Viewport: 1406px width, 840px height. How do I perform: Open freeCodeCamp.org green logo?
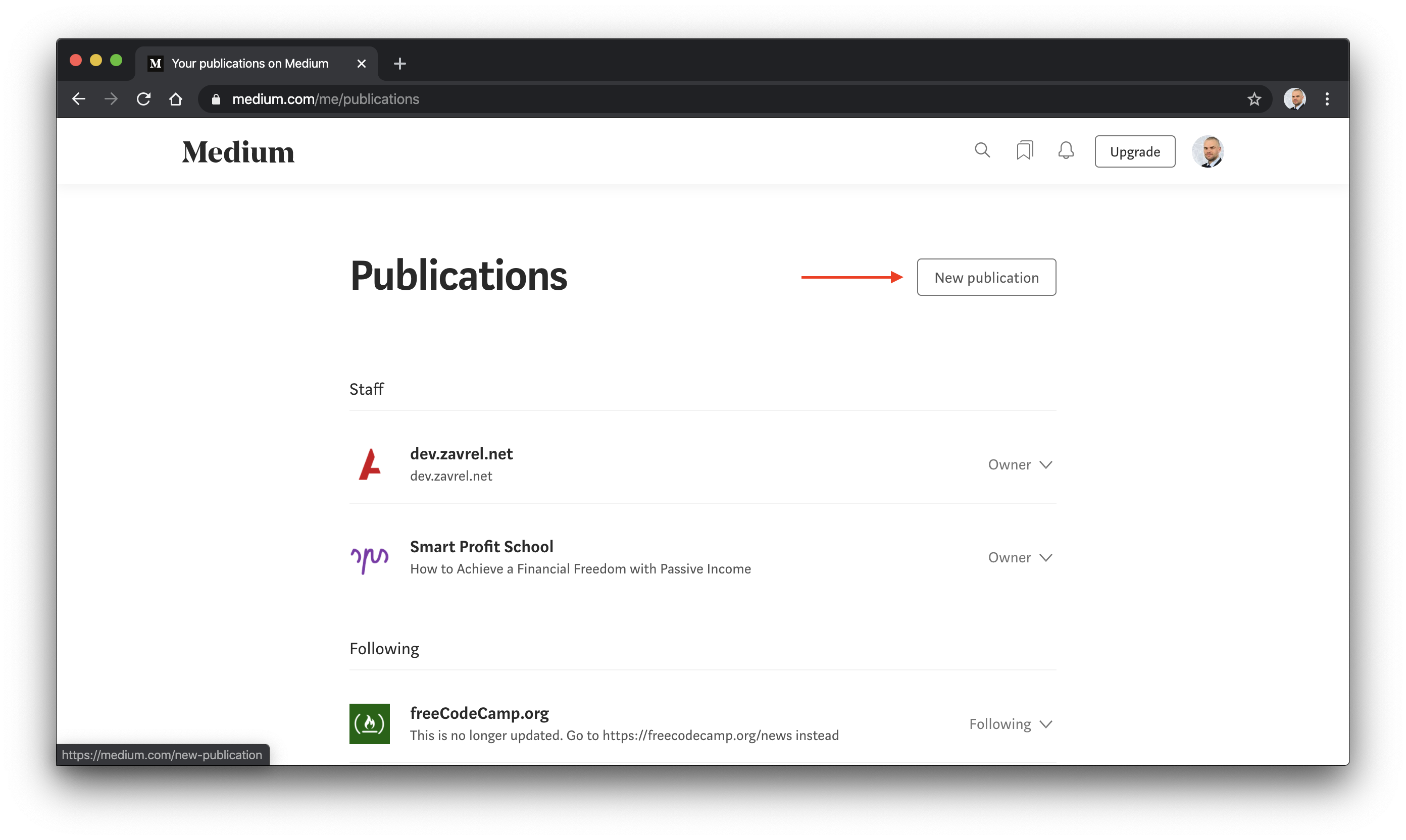(x=369, y=723)
